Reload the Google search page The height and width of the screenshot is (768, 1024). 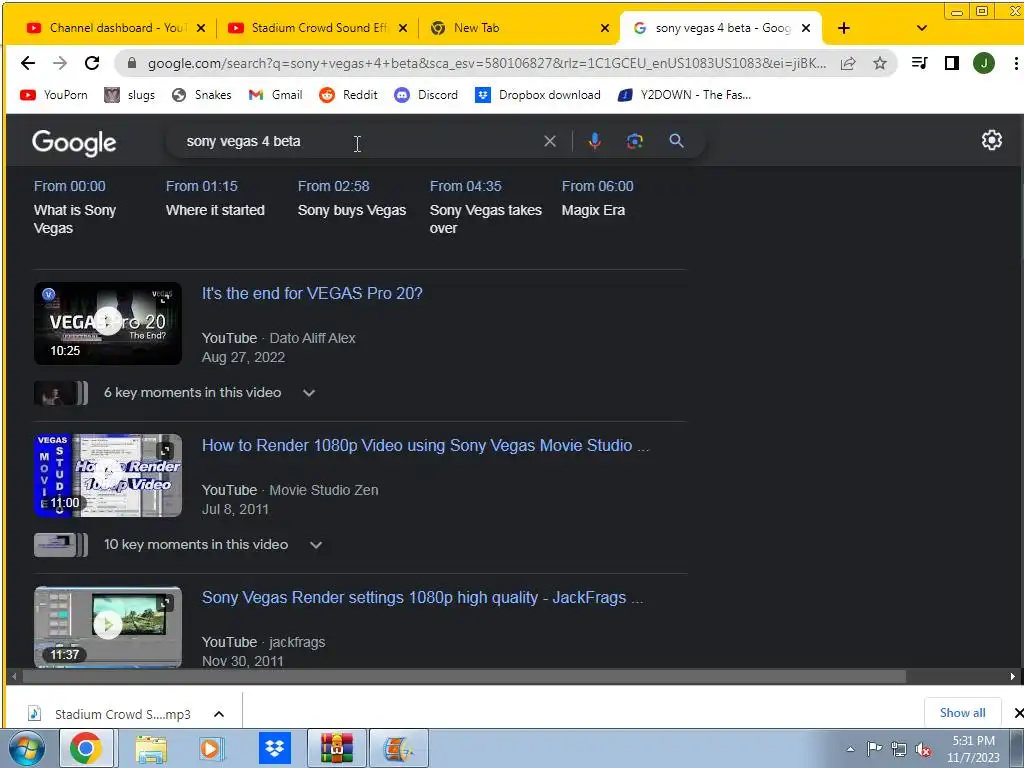point(92,63)
